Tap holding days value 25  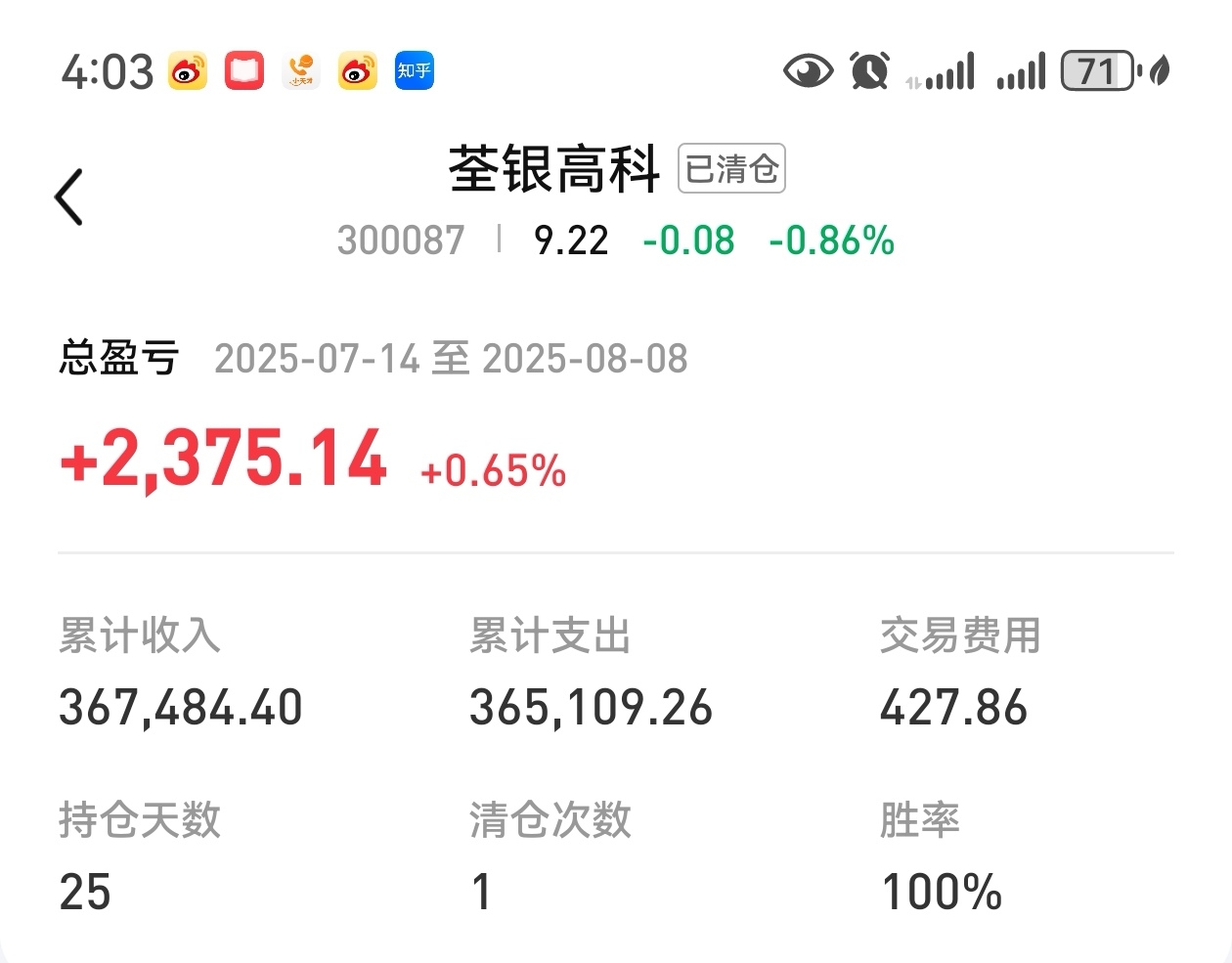coord(85,892)
